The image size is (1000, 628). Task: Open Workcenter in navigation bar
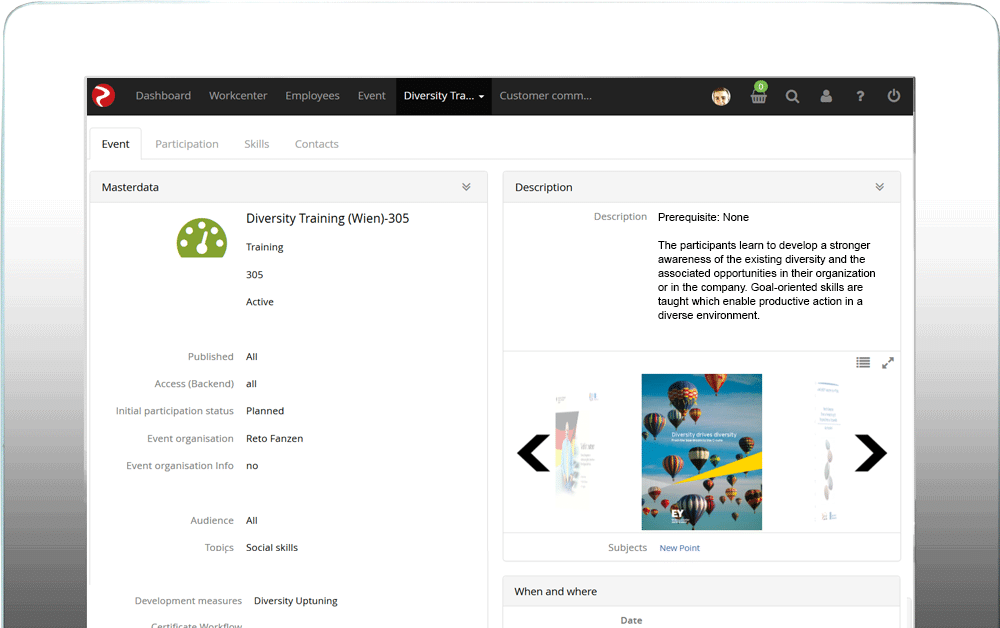click(238, 96)
